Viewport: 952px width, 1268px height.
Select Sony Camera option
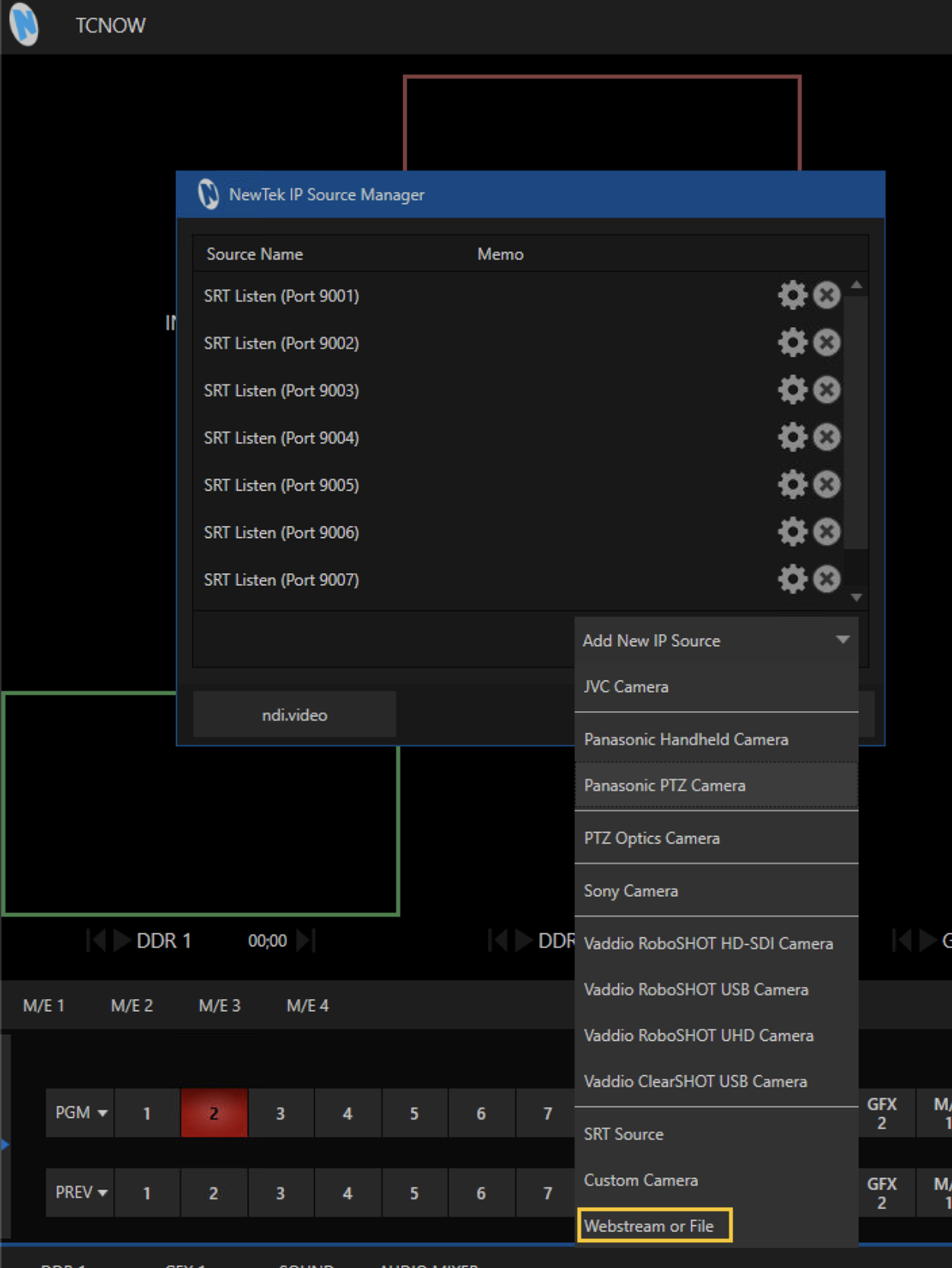click(716, 890)
